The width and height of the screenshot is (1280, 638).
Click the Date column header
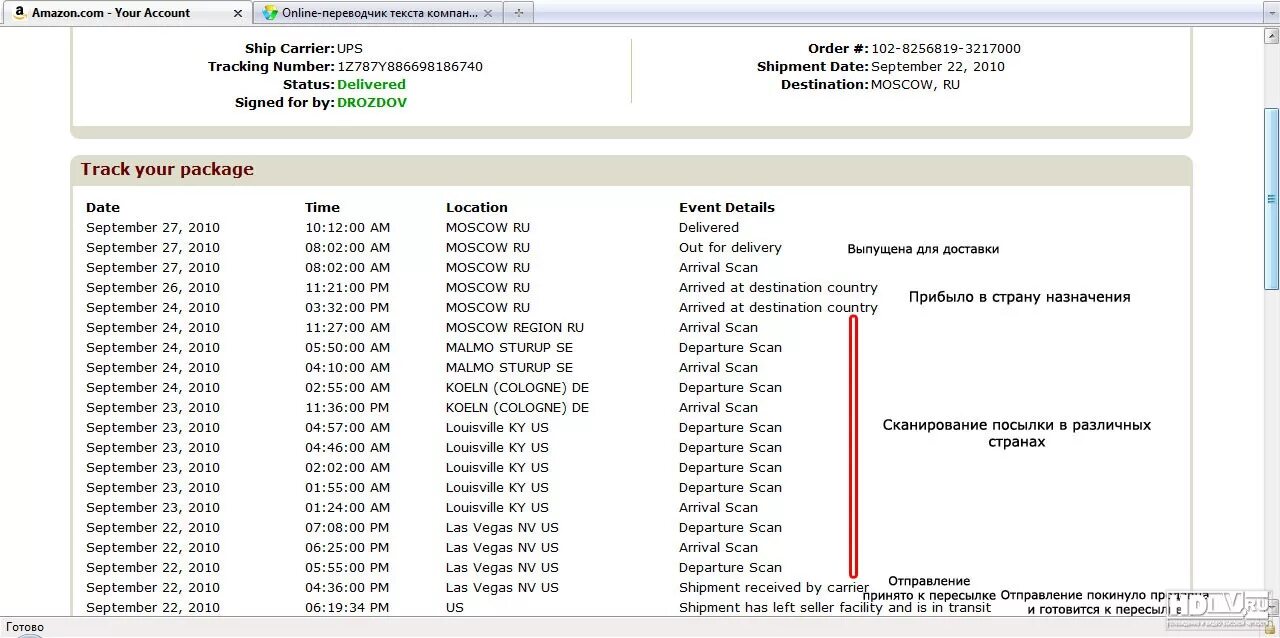(103, 208)
